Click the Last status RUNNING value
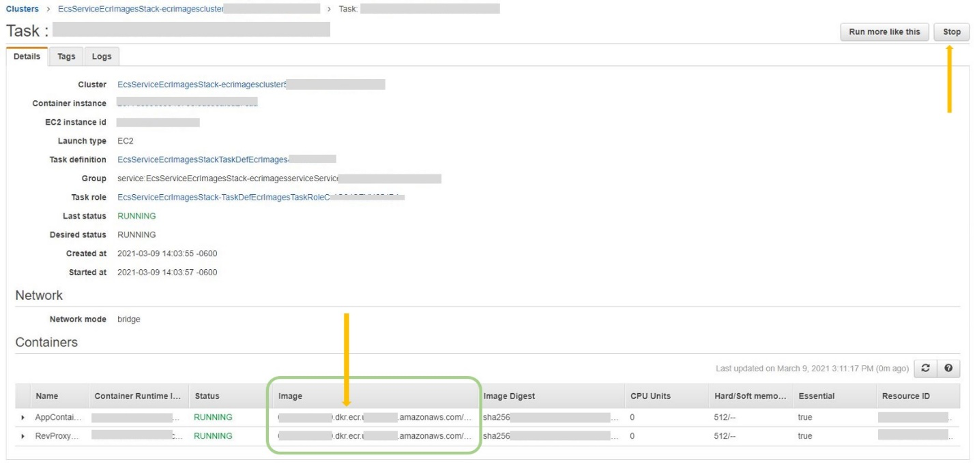The height and width of the screenshot is (464, 977). tap(136, 216)
